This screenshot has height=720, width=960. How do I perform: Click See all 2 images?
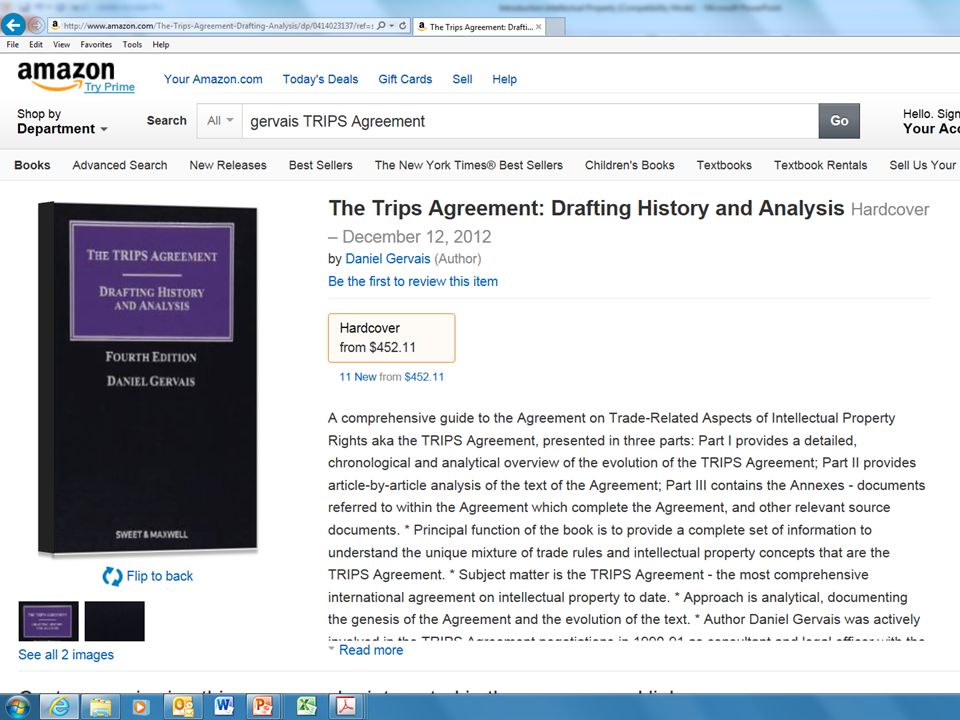tap(66, 654)
